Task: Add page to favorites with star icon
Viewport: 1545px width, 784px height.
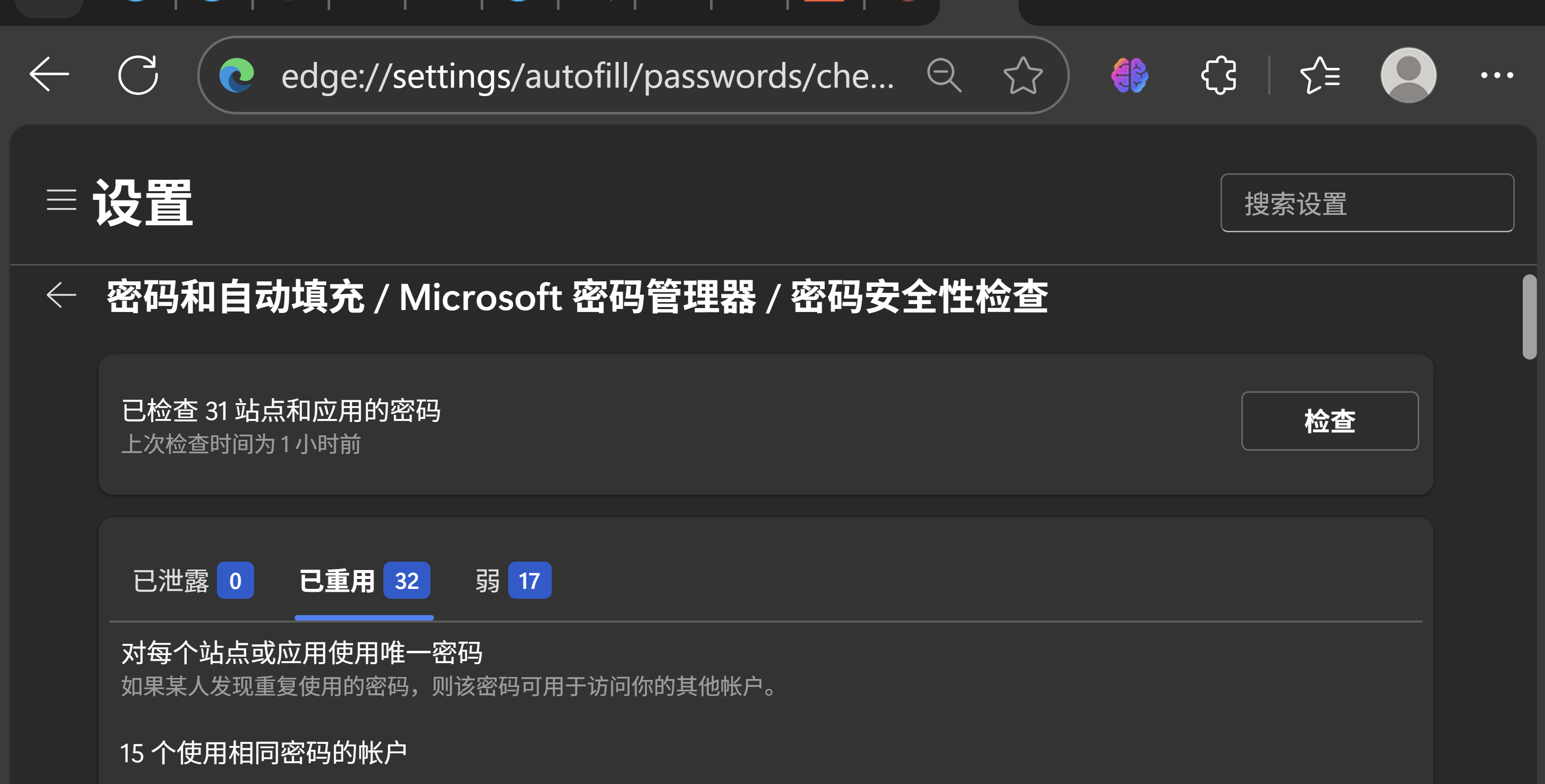Action: pyautogui.click(x=1022, y=76)
